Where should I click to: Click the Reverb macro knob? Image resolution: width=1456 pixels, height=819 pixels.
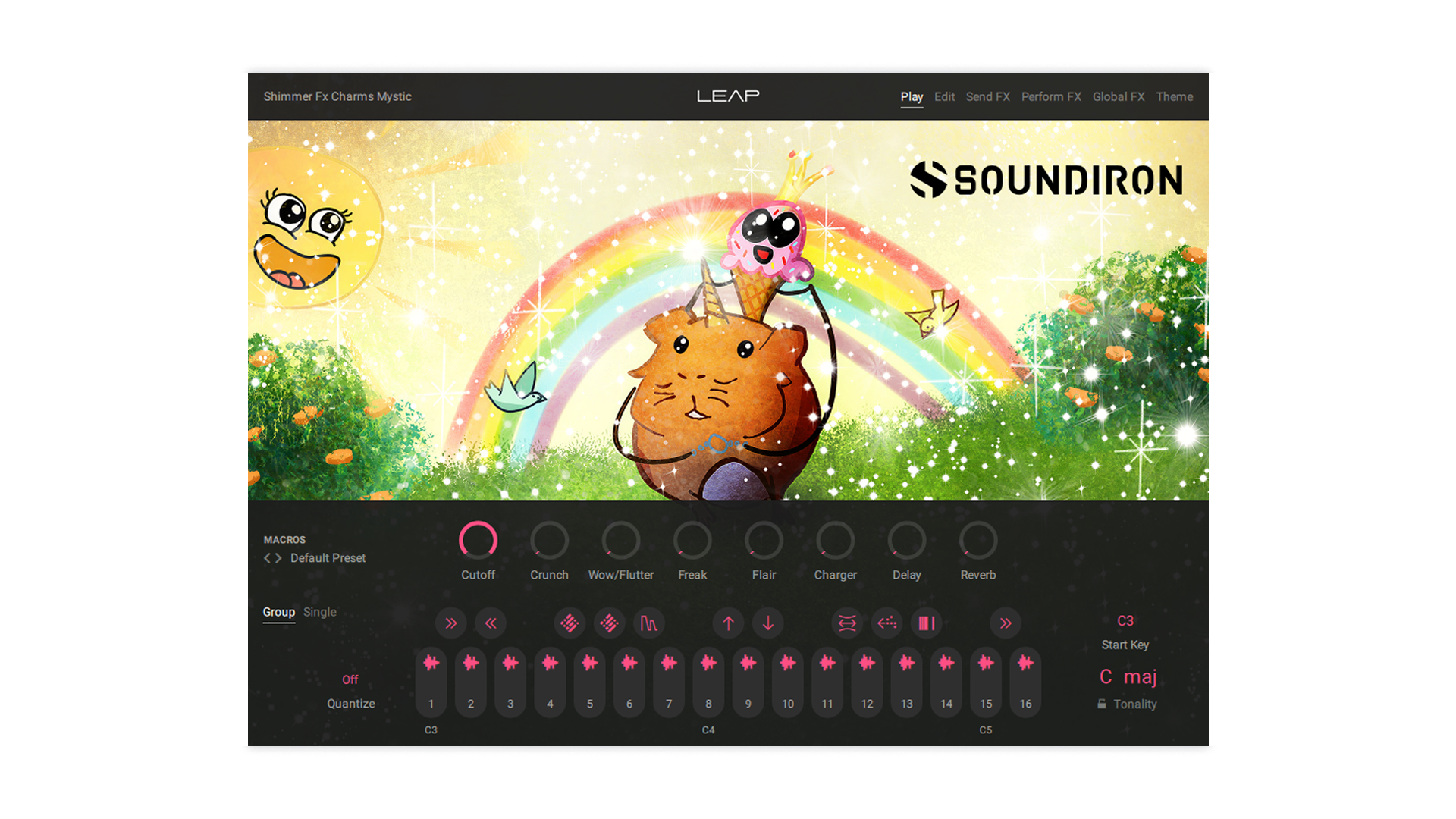click(x=978, y=541)
